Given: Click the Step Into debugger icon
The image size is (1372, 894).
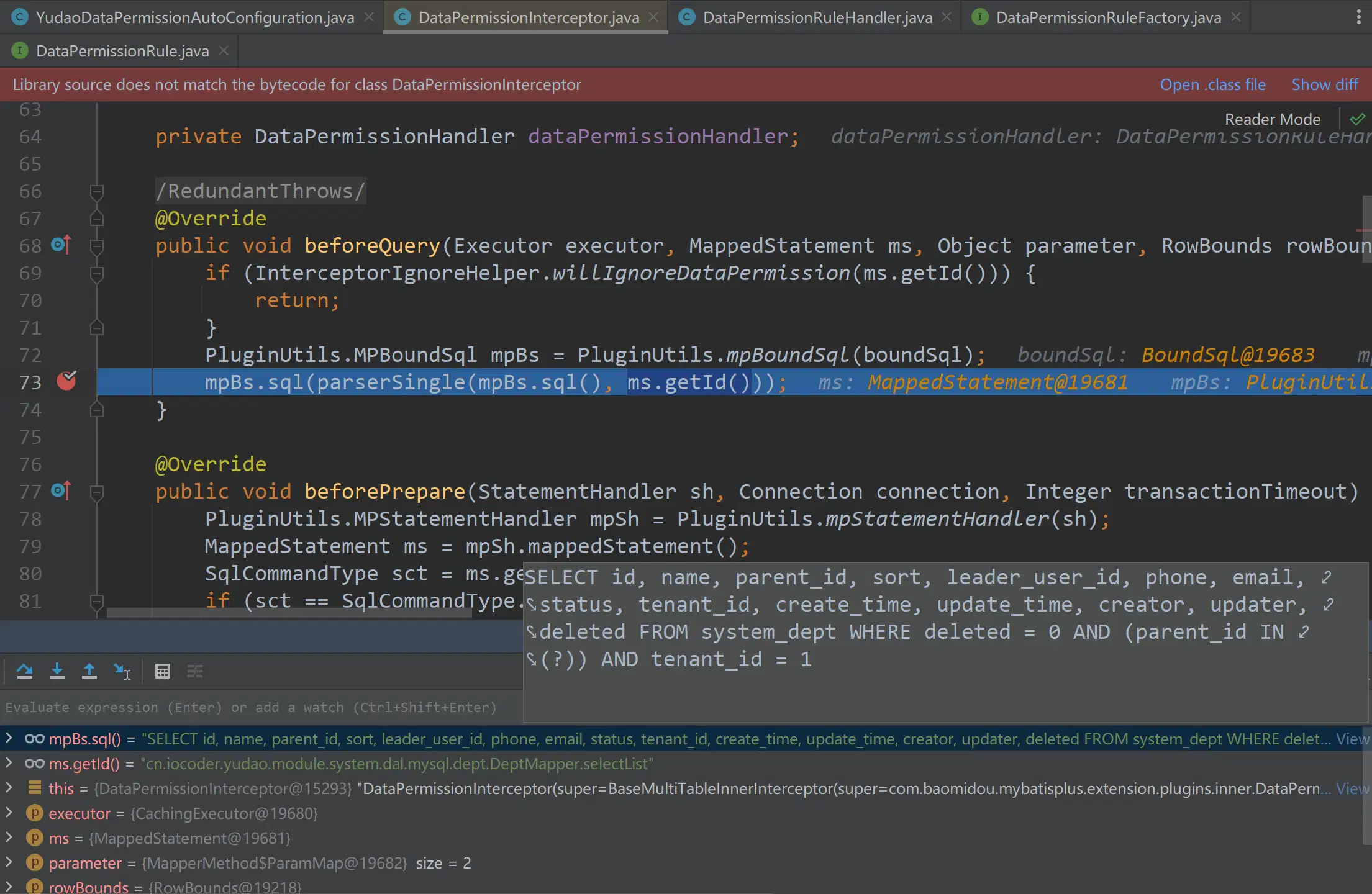Looking at the screenshot, I should pyautogui.click(x=57, y=671).
